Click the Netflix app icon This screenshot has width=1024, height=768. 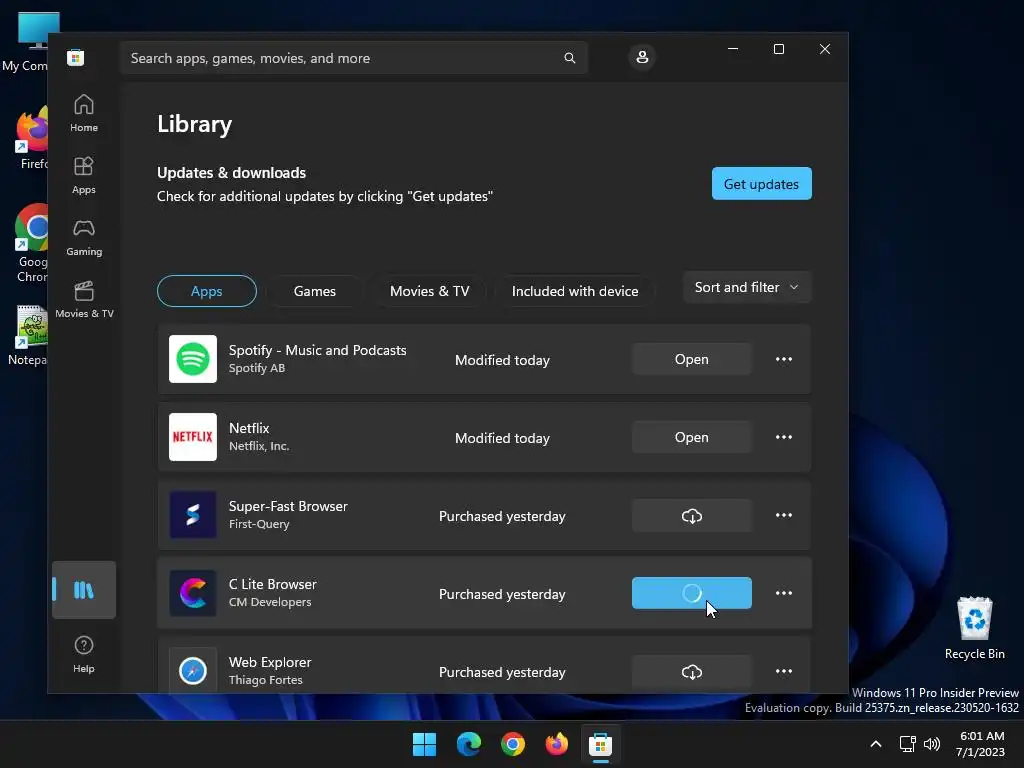click(193, 437)
